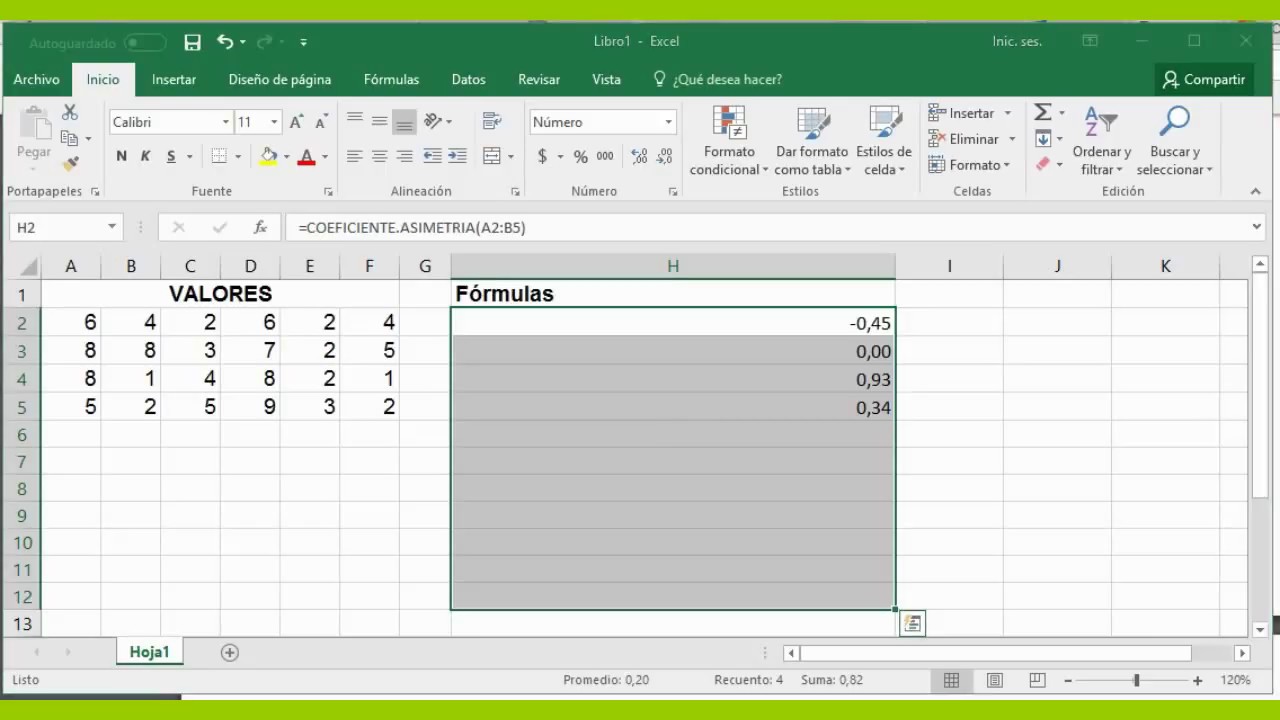Switch to the Revisar tab
Screen dimensions: 1280x720
[x=539, y=79]
